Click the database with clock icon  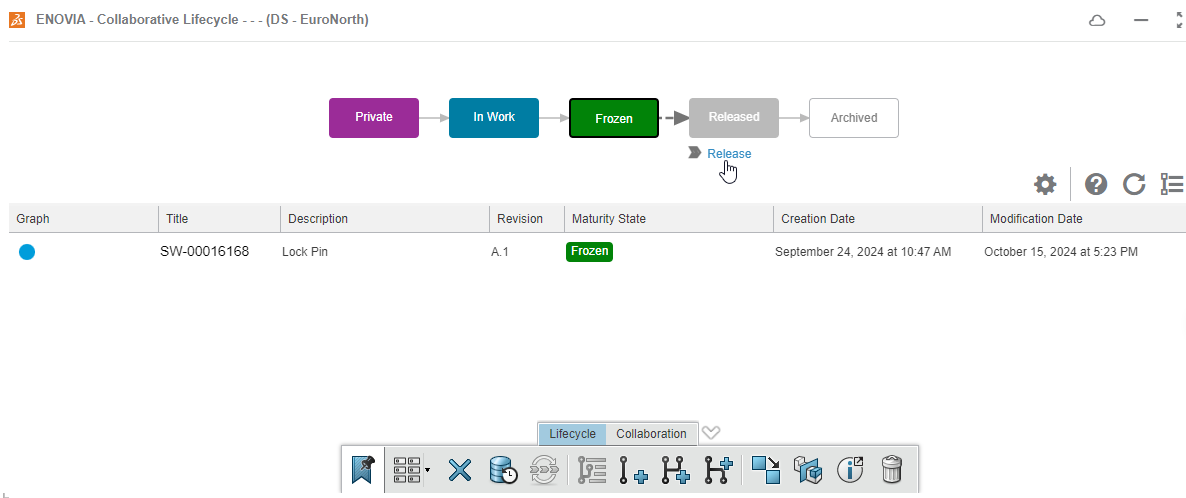click(x=502, y=469)
